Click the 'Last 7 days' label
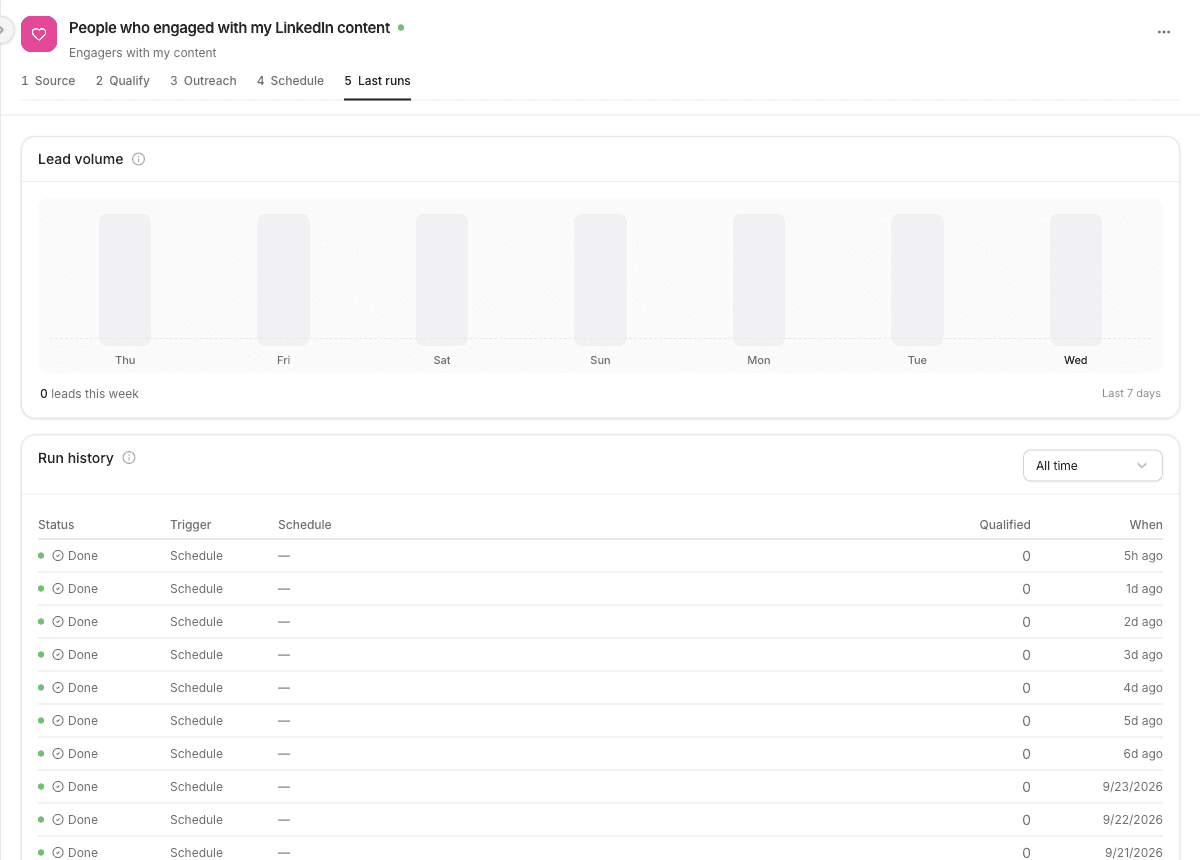The width and height of the screenshot is (1200, 860). click(x=1131, y=394)
